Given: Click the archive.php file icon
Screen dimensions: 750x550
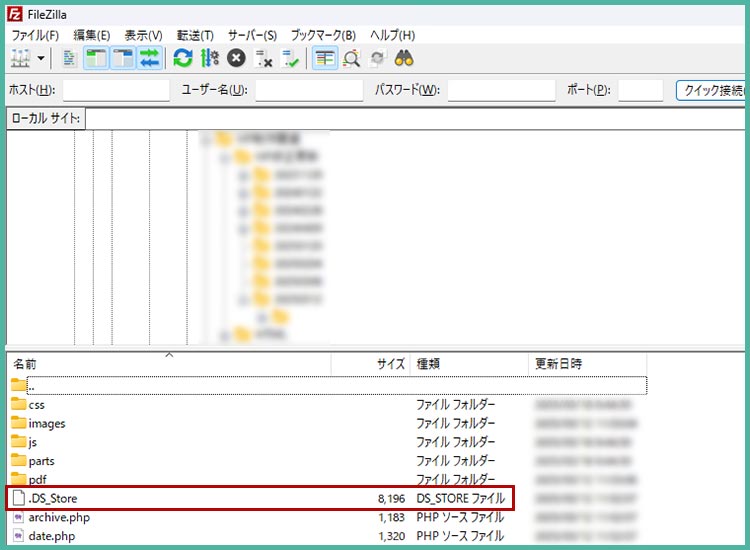Looking at the screenshot, I should 18,517.
